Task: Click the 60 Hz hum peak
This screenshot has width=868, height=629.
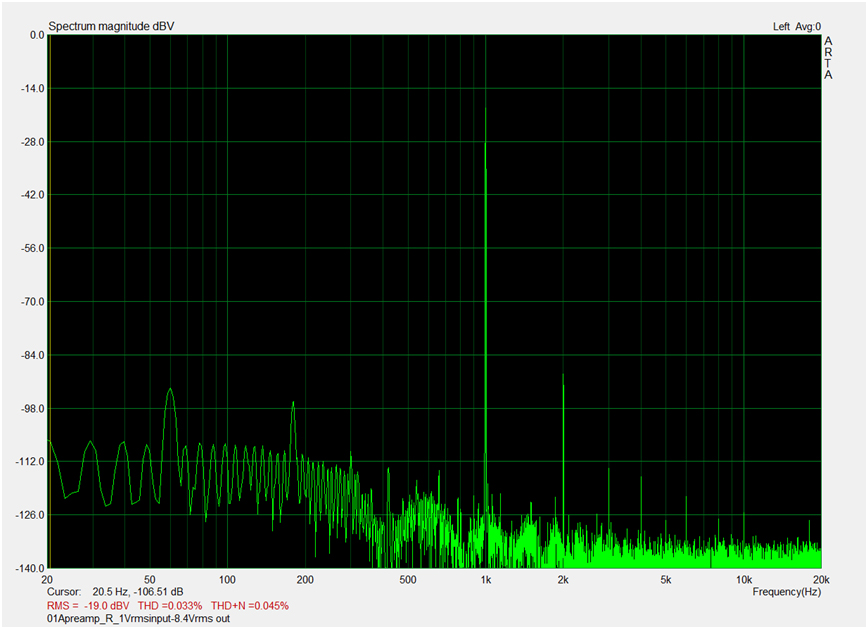Action: click(x=170, y=390)
